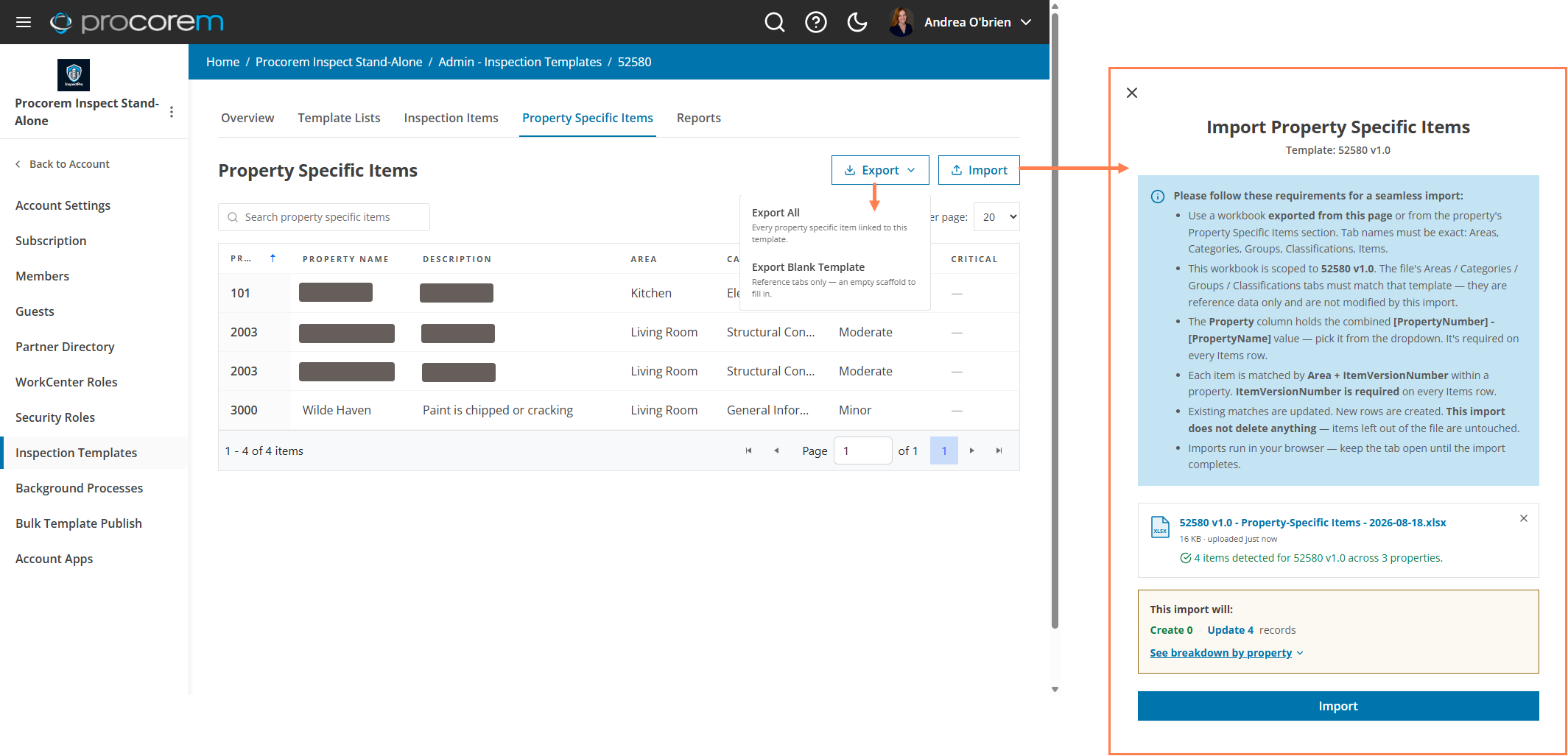1568x756 pixels.
Task: Click 'Paint is chipped or cracking' description
Action: pos(498,410)
